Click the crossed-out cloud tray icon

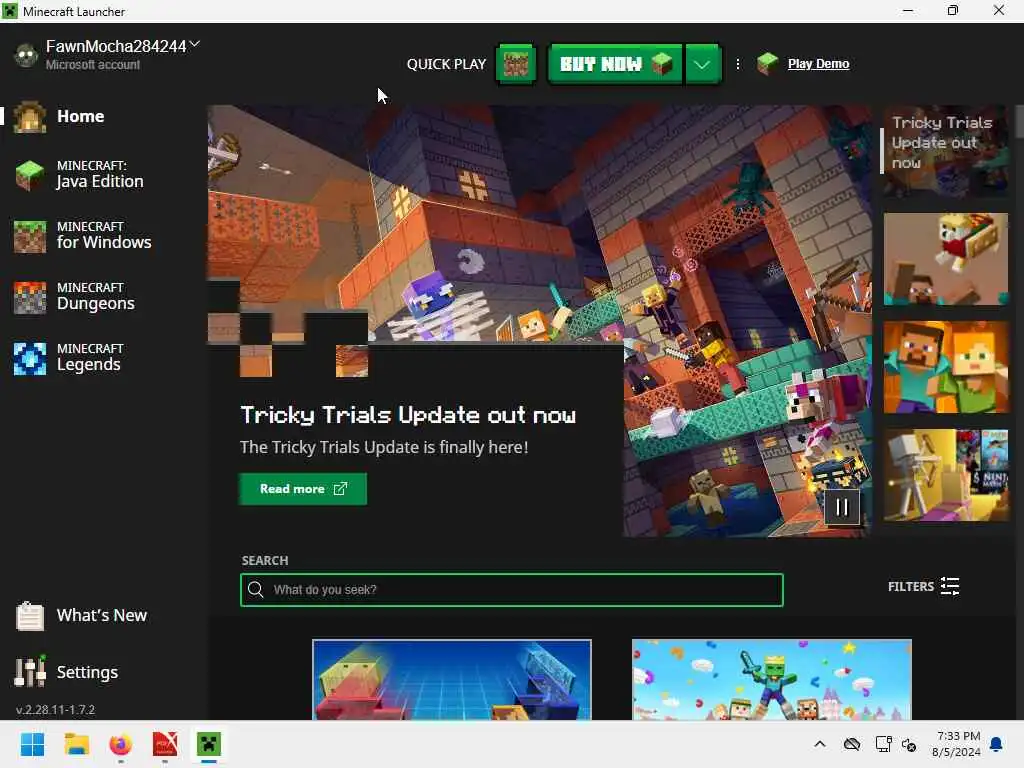852,744
